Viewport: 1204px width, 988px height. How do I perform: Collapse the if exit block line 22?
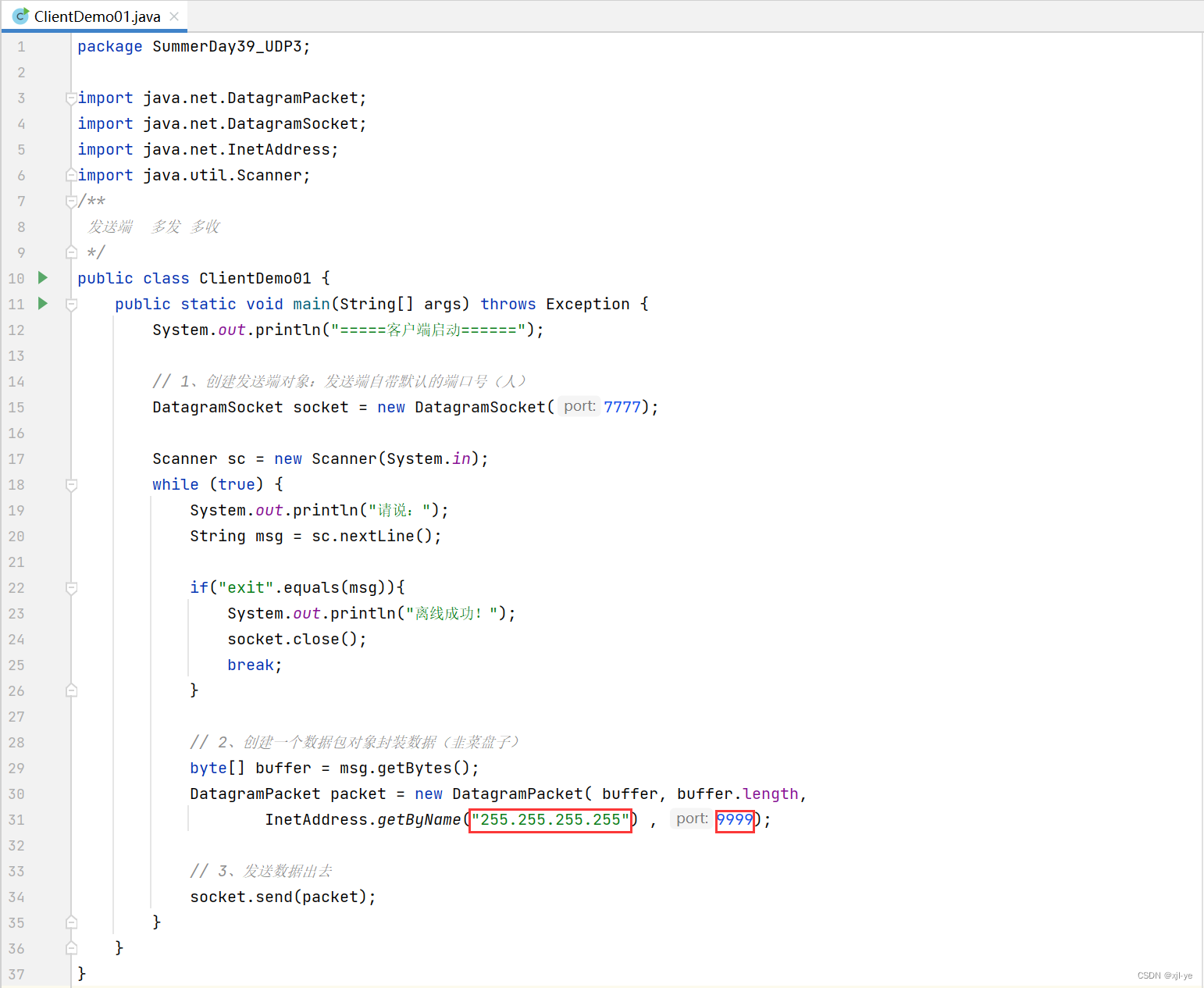pyautogui.click(x=71, y=588)
